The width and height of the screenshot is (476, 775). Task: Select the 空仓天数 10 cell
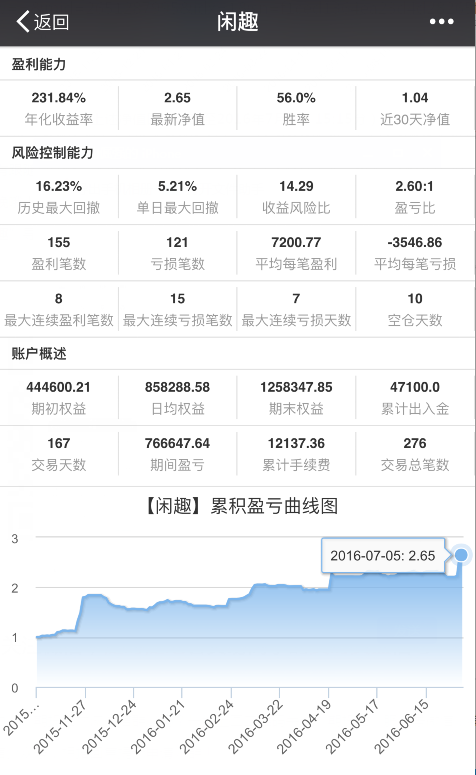415,309
